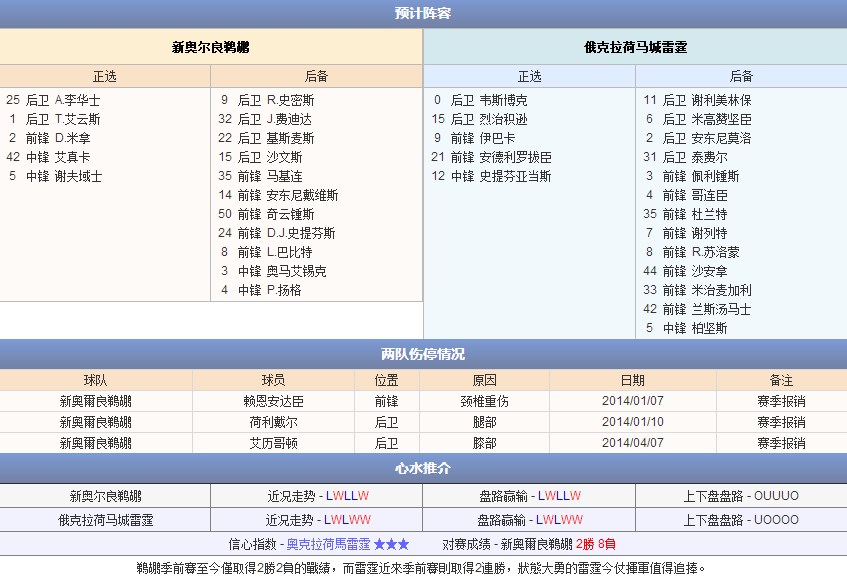Click the 两队伤停情况 section header
Image resolution: width=847 pixels, height=579 pixels.
pyautogui.click(x=423, y=354)
